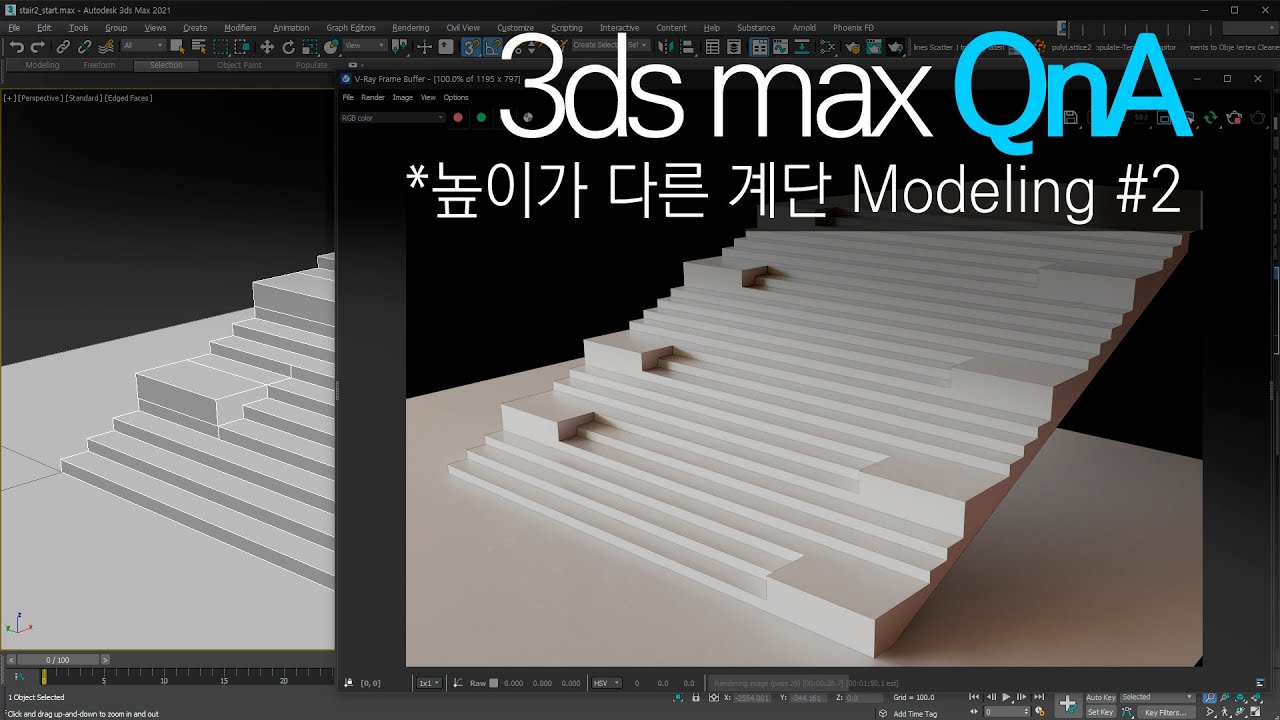Toggle Window/Crossing selection mode
The height and width of the screenshot is (720, 1280).
242,46
